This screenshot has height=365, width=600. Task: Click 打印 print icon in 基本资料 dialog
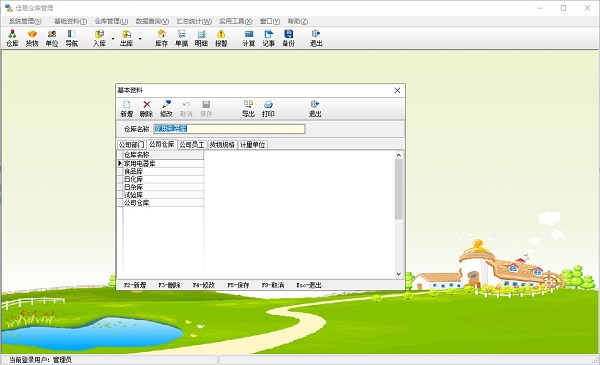point(268,109)
